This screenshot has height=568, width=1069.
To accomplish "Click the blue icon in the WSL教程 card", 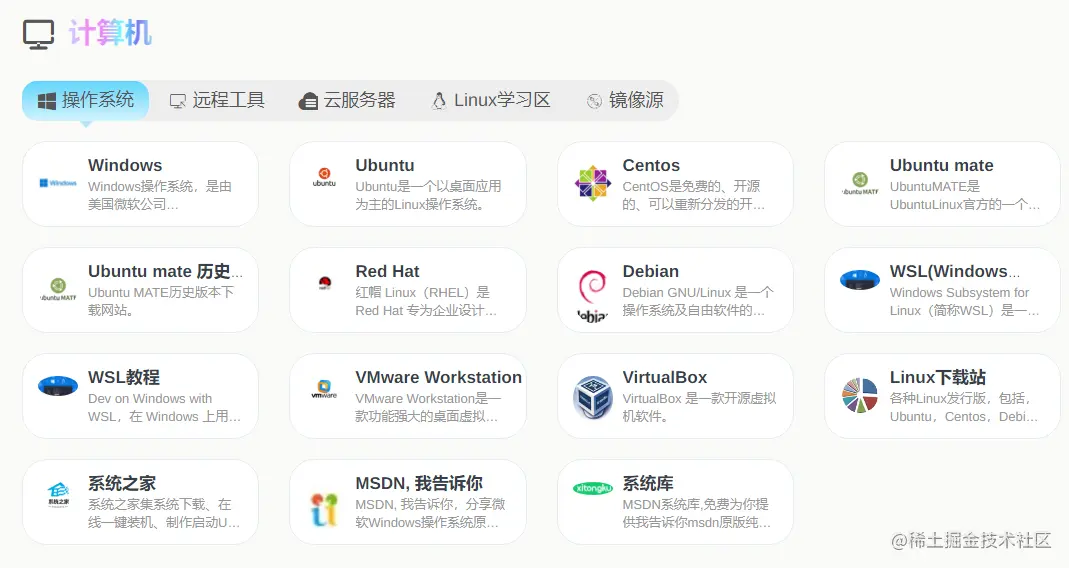I will click(58, 386).
